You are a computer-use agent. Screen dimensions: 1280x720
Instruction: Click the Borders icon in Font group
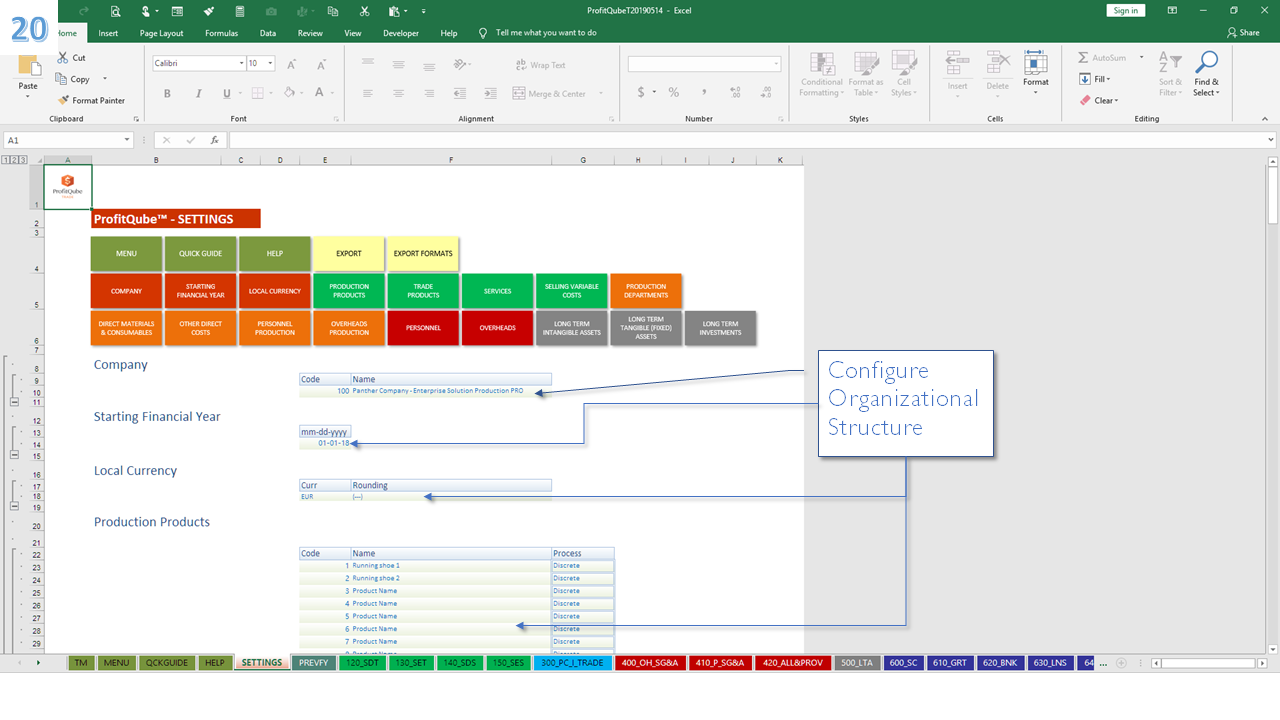pyautogui.click(x=257, y=93)
